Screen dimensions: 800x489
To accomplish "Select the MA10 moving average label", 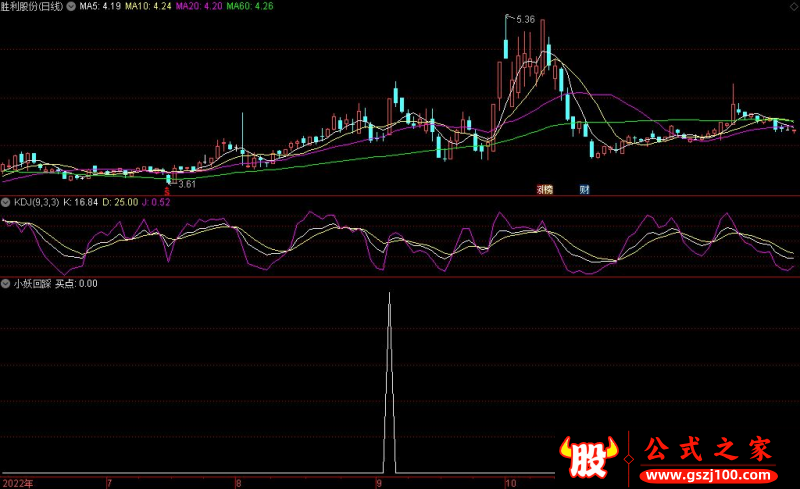I will click(144, 7).
